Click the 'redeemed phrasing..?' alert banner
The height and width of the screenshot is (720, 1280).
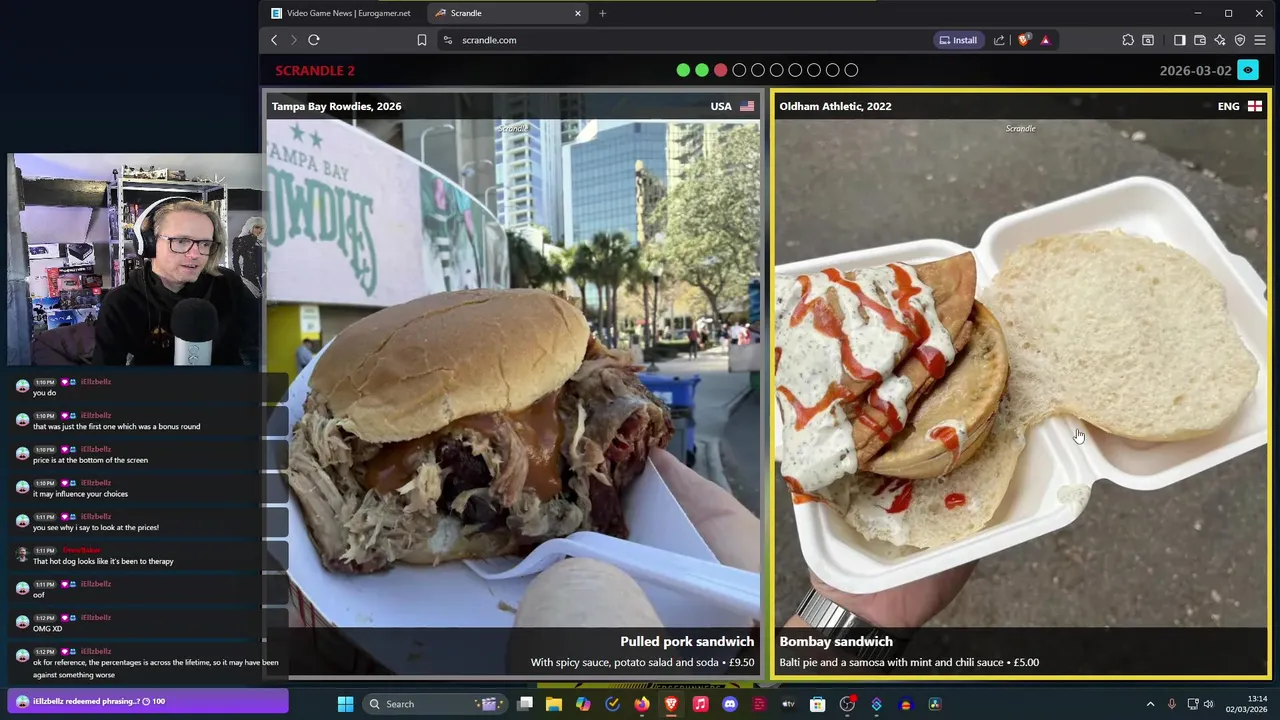point(148,701)
